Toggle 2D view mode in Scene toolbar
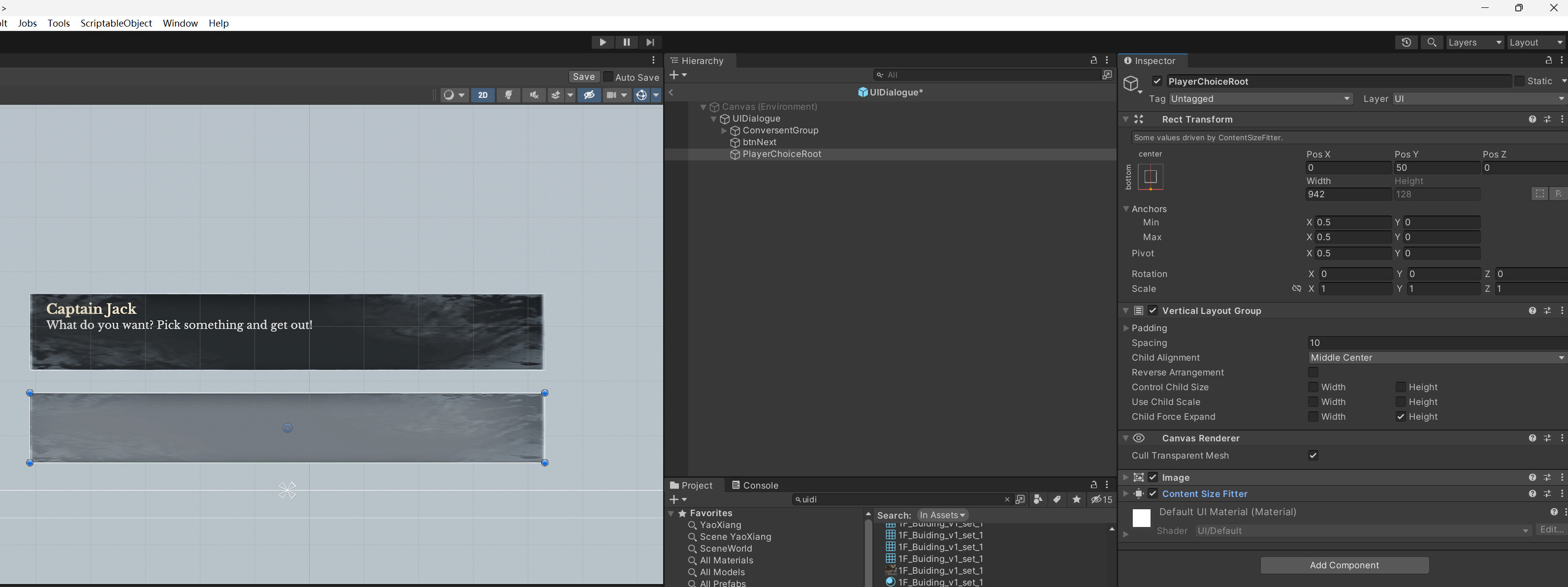 [x=482, y=95]
